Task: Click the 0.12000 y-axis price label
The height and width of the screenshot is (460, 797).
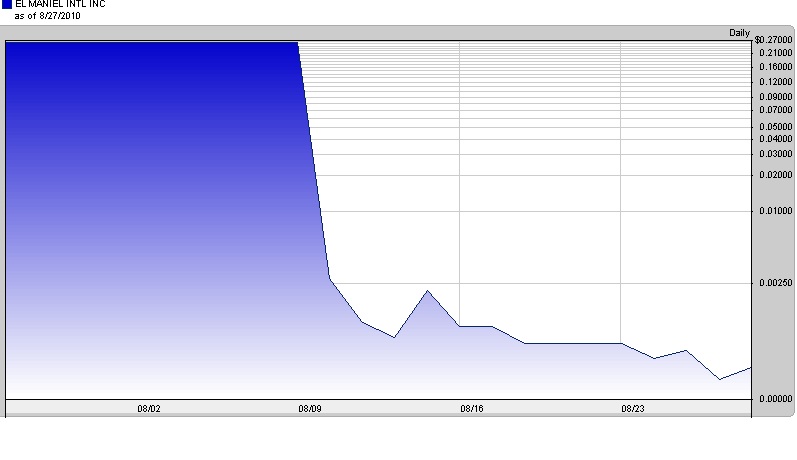Action: point(775,81)
